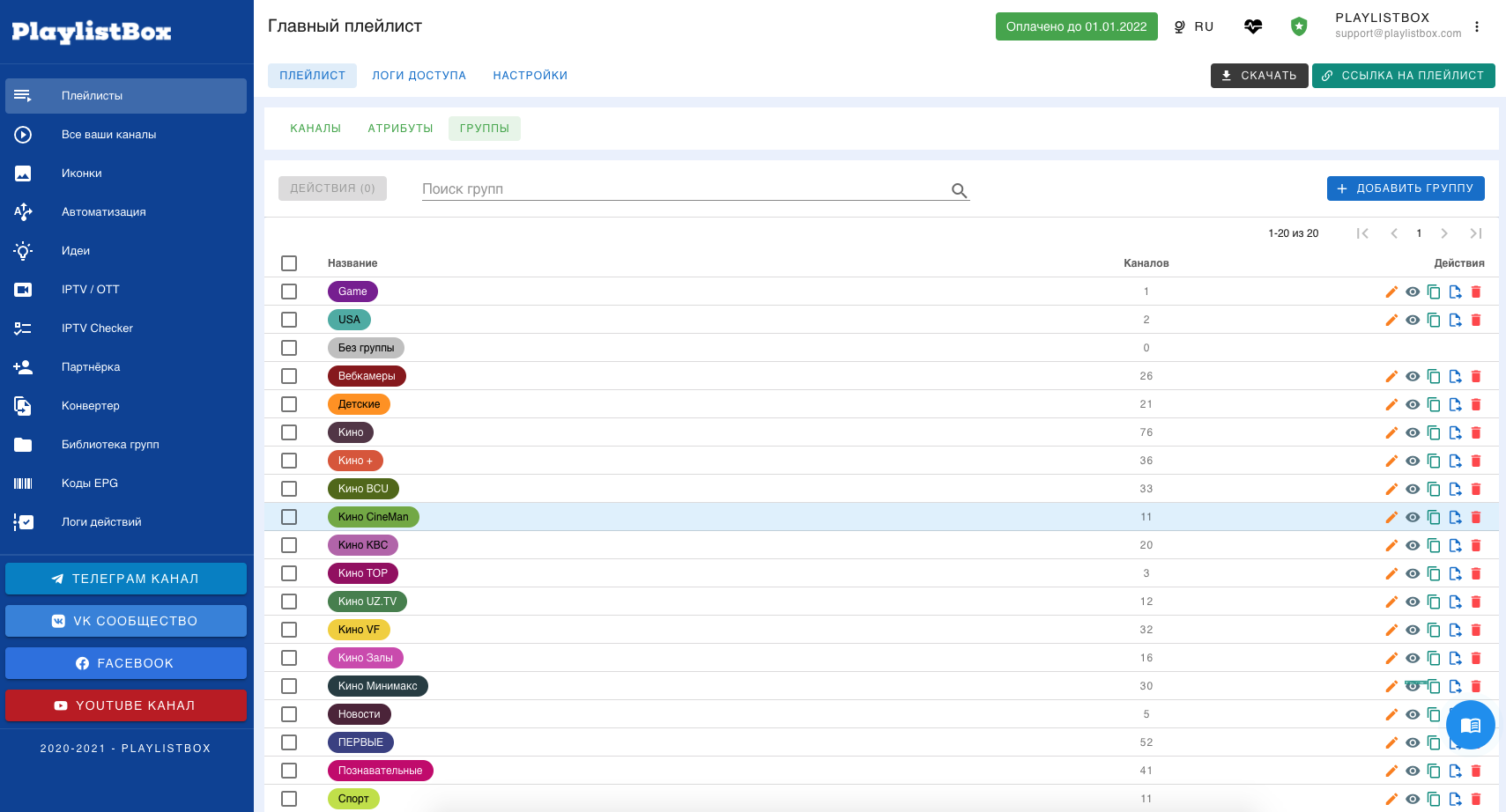
Task: Open IPTV Checker from the sidebar
Action: [126, 328]
